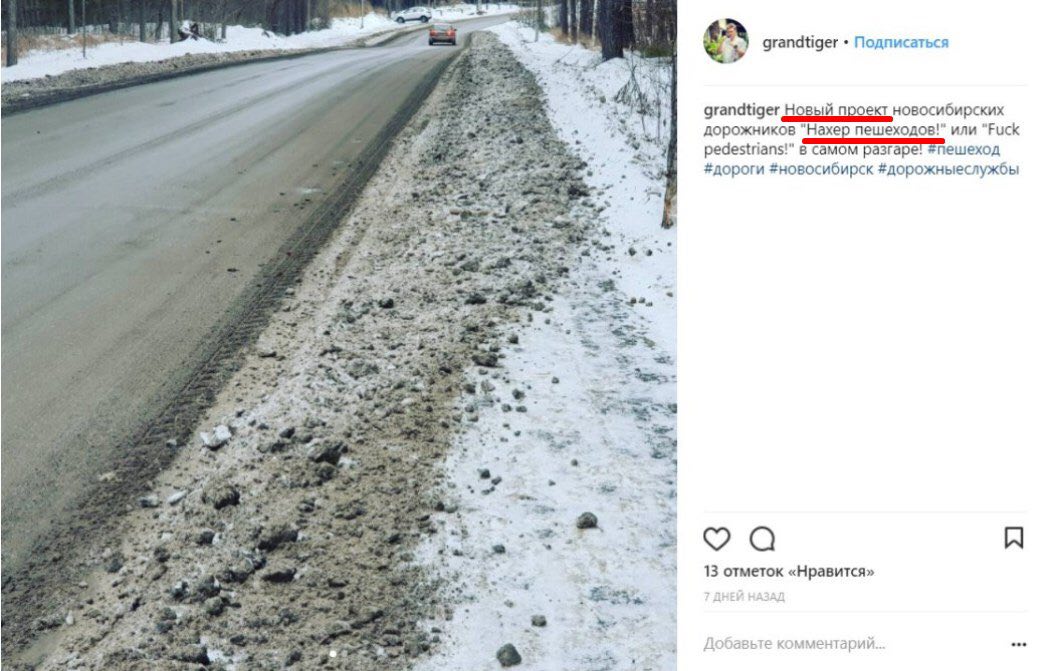
Task: Click the "Новый проект" underlined caption text
Action: pos(836,110)
